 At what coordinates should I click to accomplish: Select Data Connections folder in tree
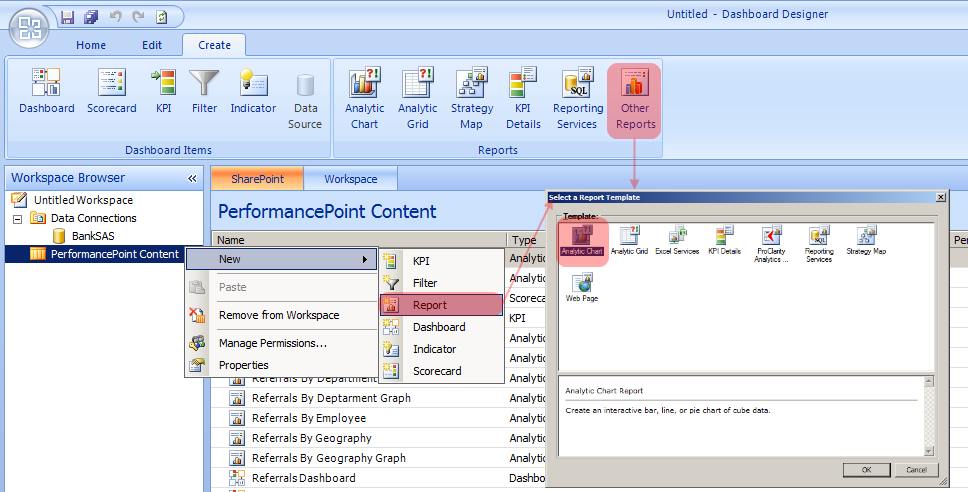(x=93, y=218)
